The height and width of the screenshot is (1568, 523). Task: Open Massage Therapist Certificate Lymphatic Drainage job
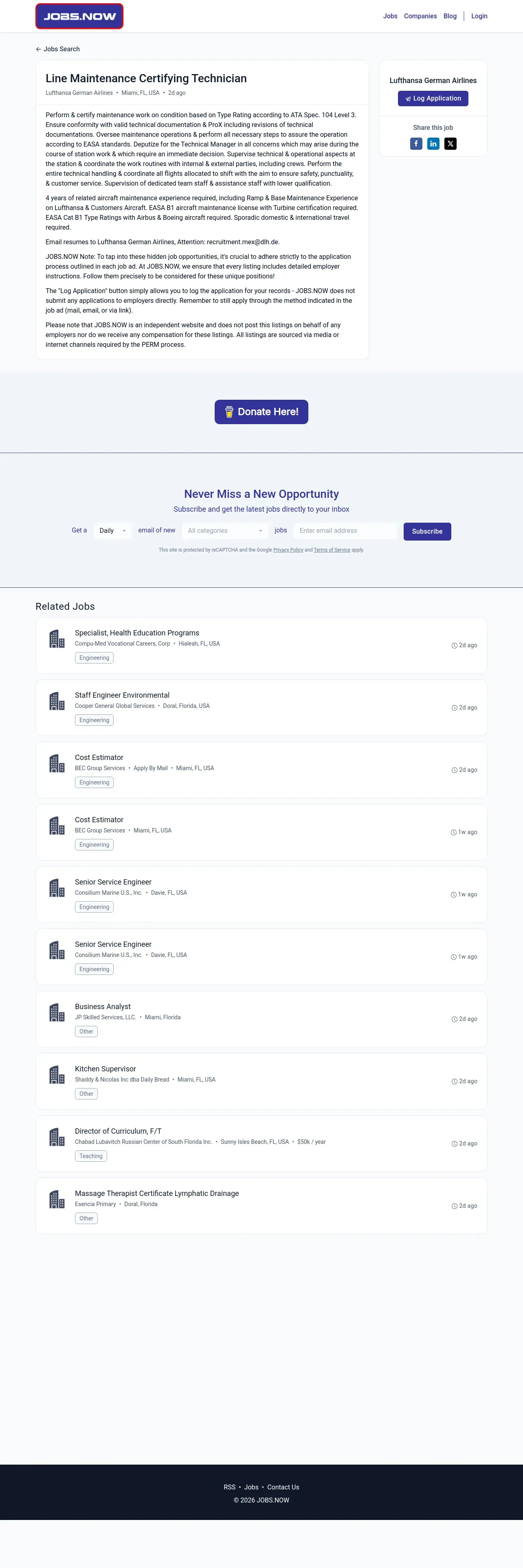point(156,1194)
